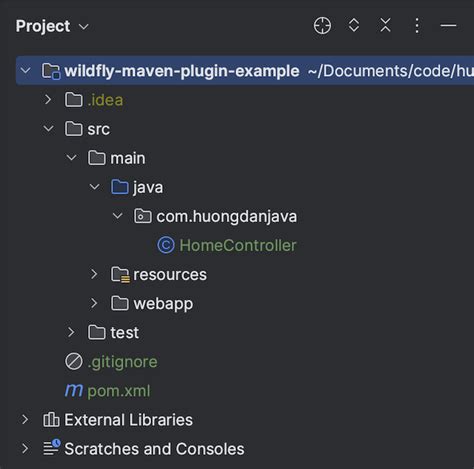Expand the webapp folder chevron
The height and width of the screenshot is (469, 474).
tap(94, 303)
